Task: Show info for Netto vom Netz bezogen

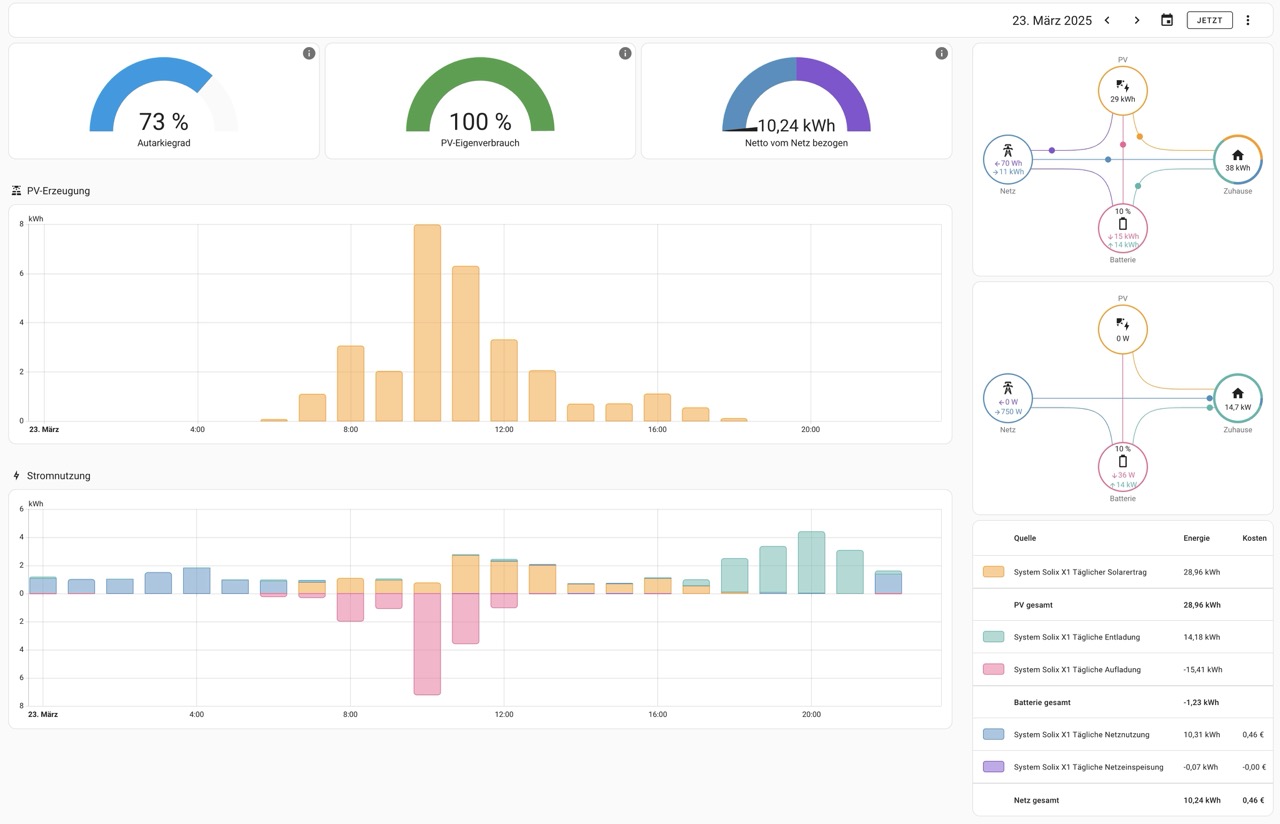Action: [x=941, y=53]
